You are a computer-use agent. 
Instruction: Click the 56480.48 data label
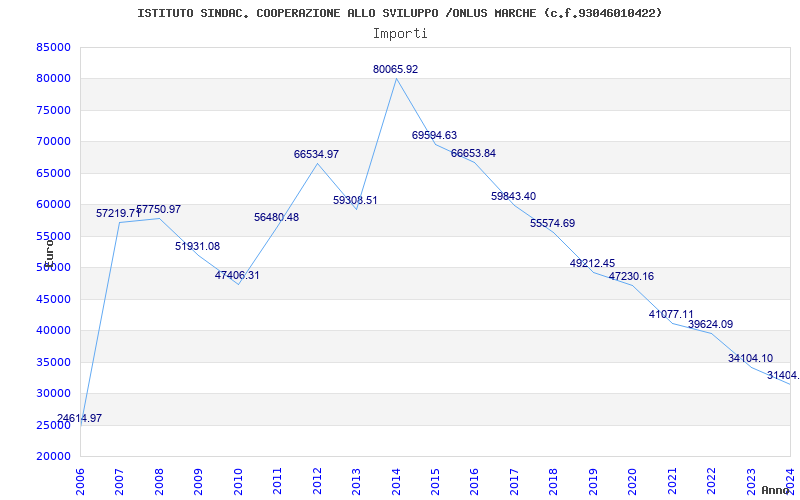pos(277,217)
